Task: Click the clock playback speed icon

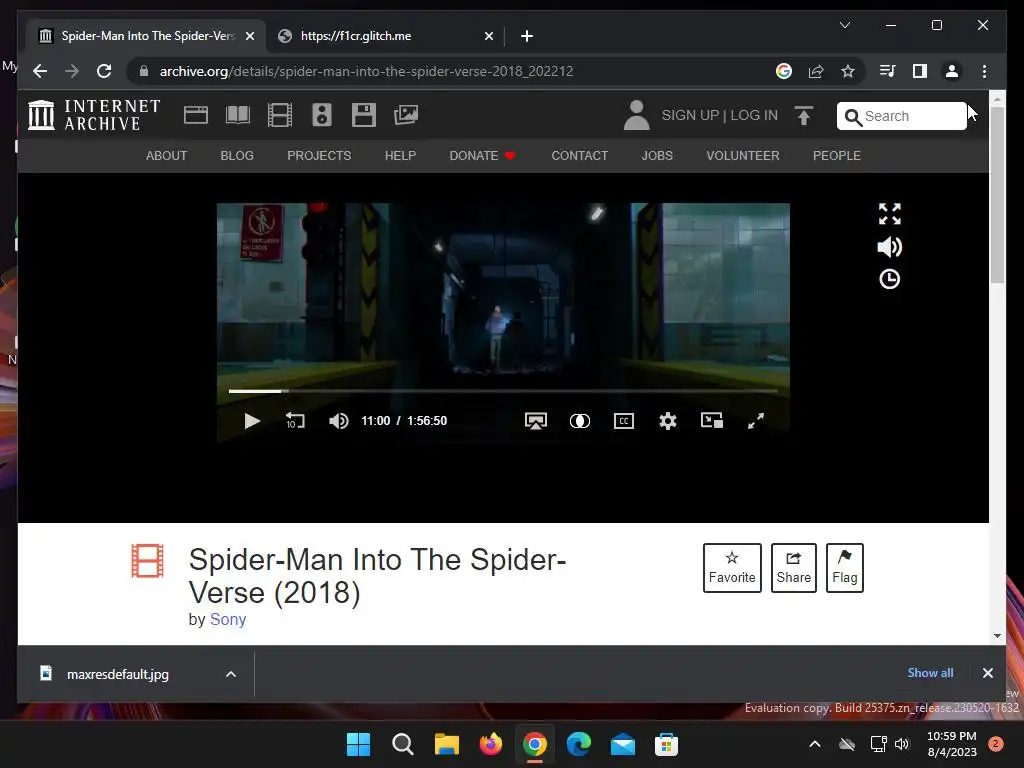Action: click(889, 280)
